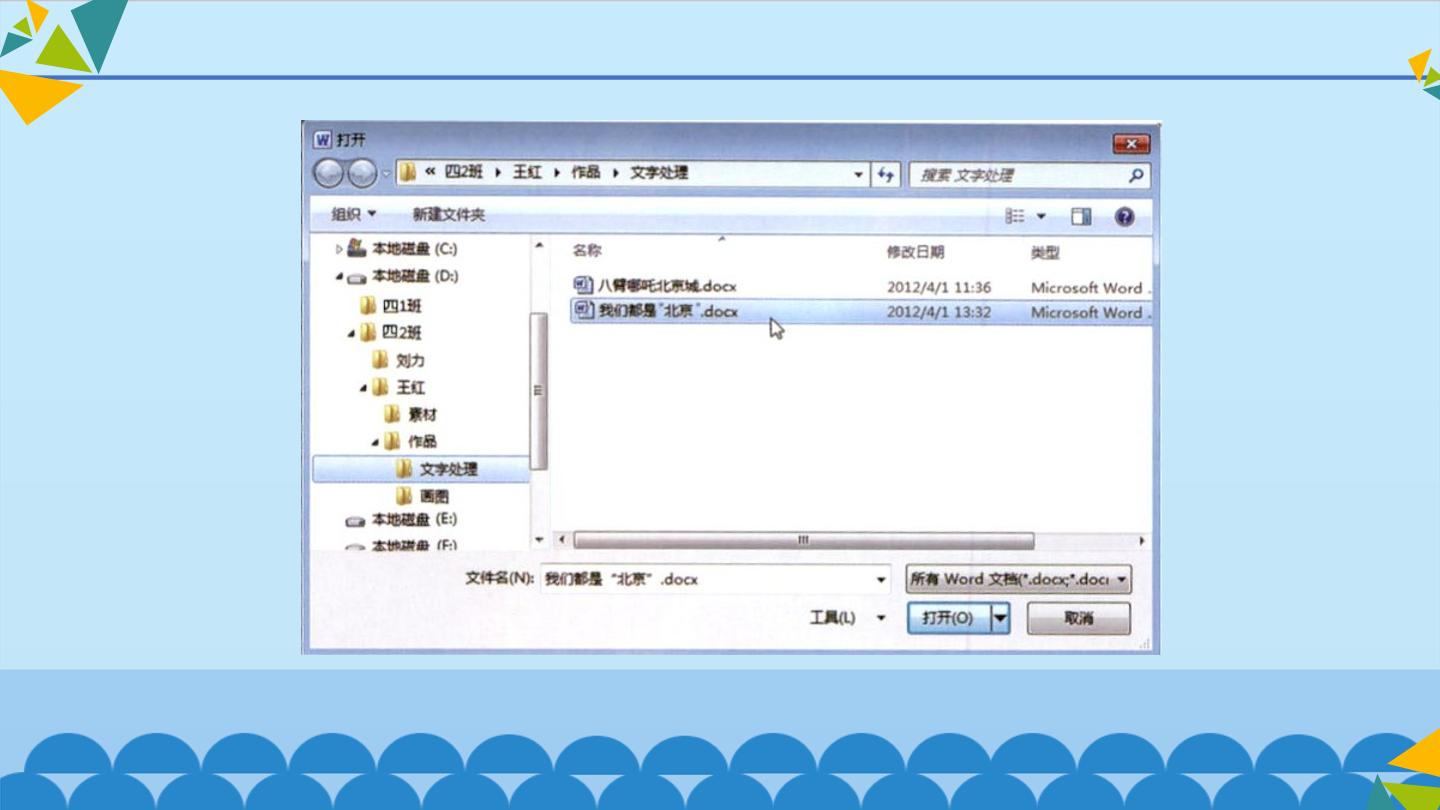Expand the 本地磁盘 (C:) tree node

[x=339, y=249]
